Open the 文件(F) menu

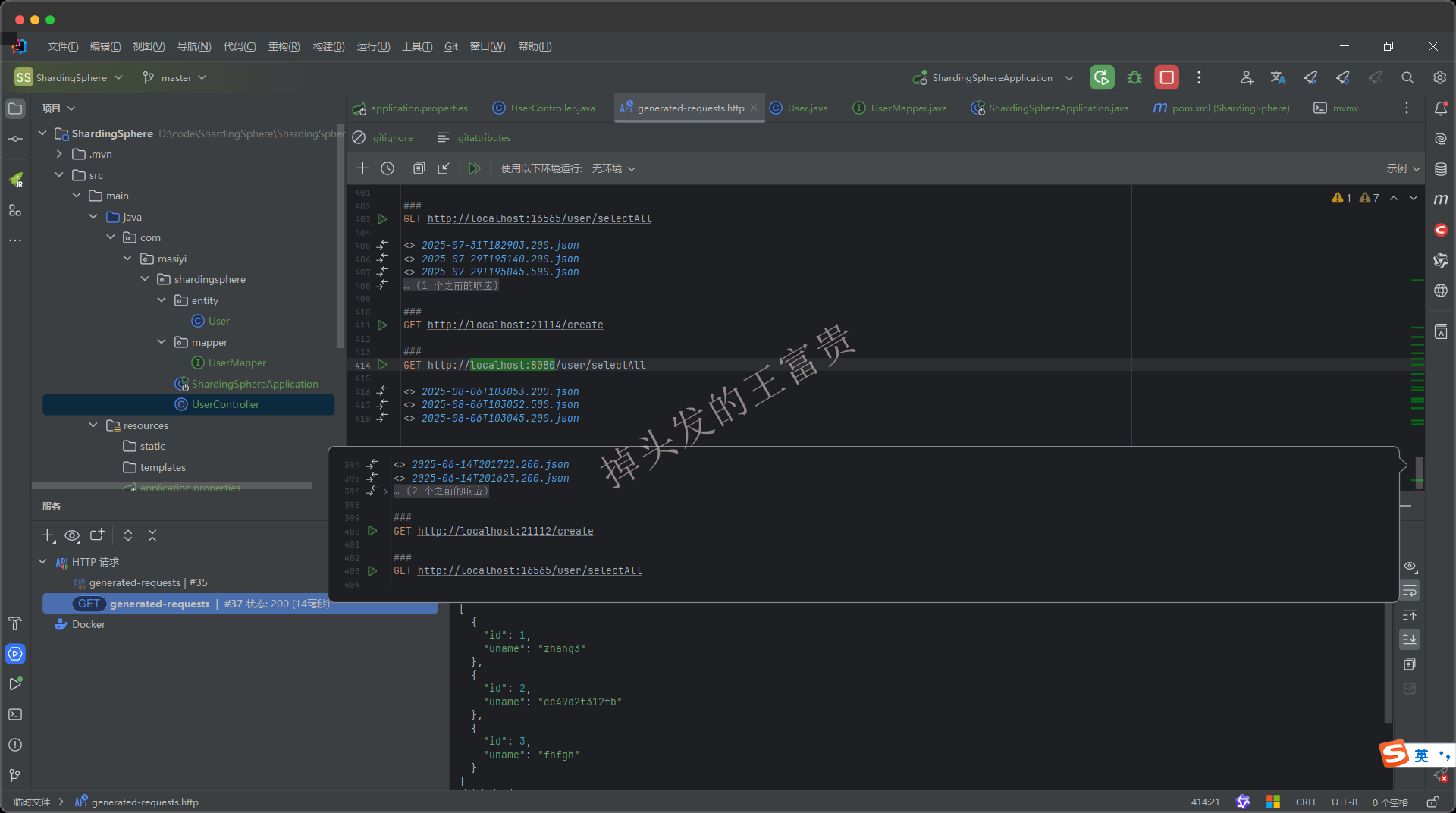tap(63, 46)
